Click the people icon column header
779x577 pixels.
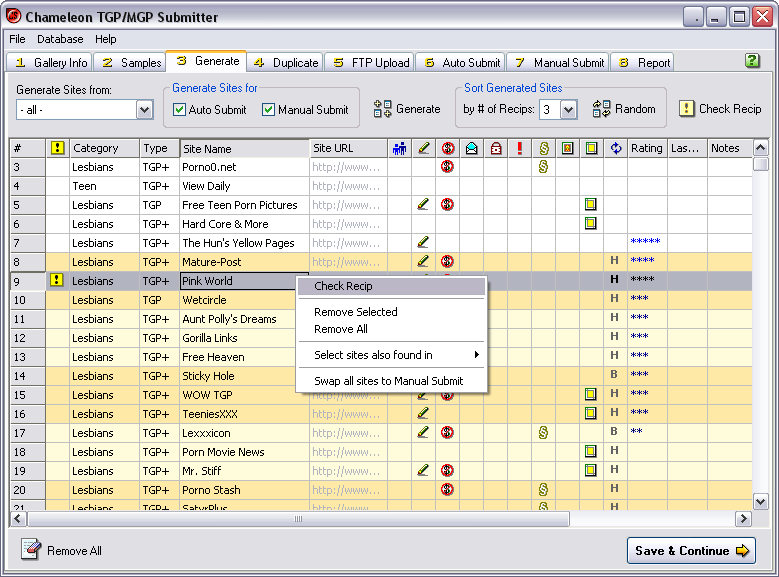click(399, 148)
